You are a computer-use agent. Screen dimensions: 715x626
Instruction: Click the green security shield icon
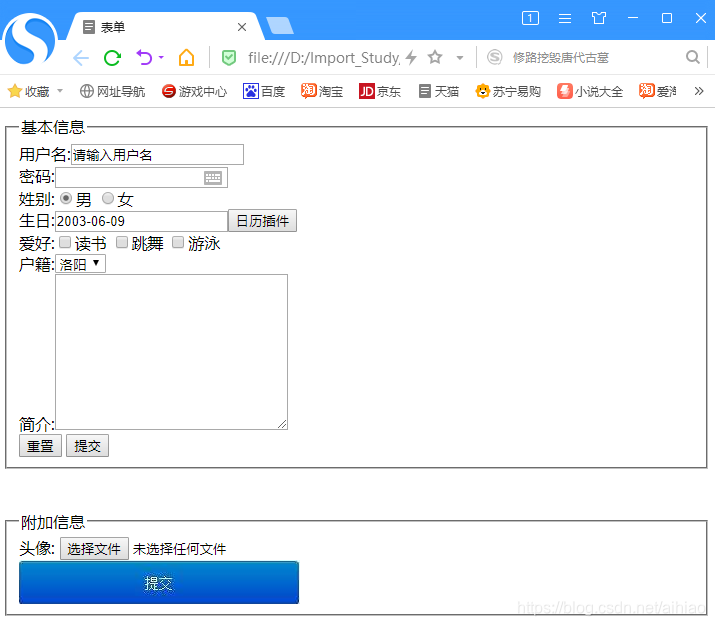[x=229, y=58]
